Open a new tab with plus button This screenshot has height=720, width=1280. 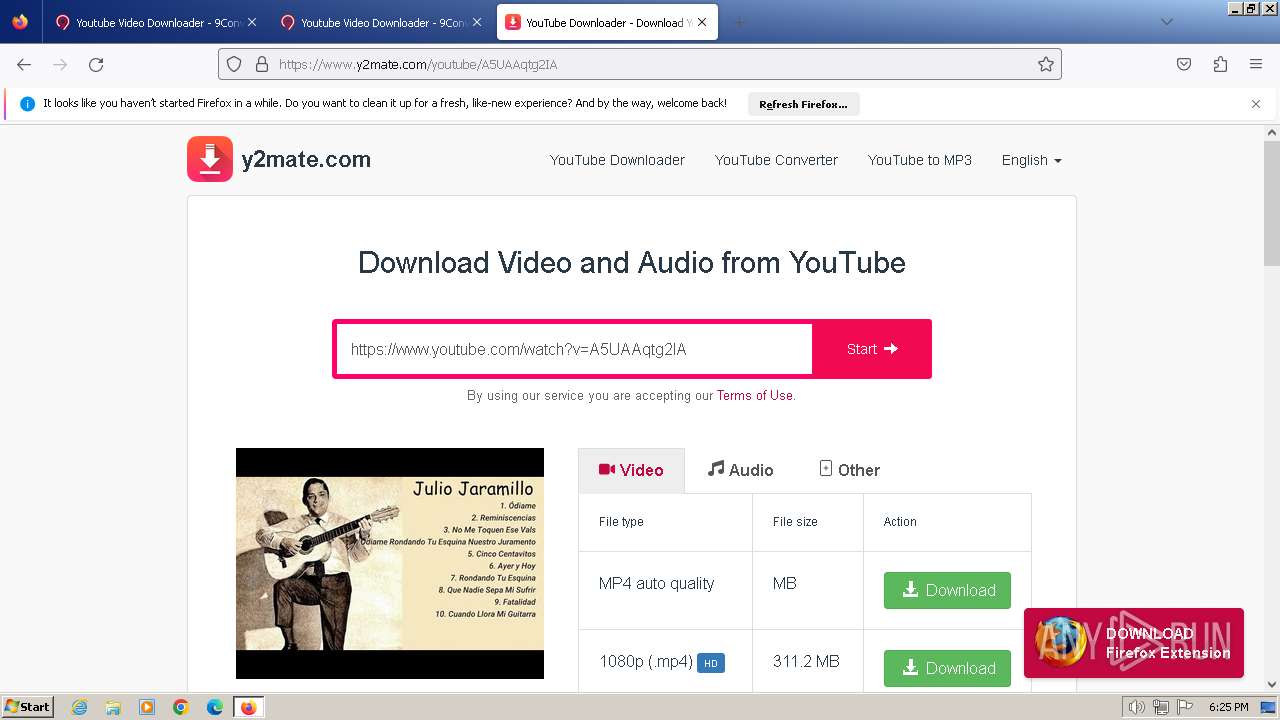(739, 22)
